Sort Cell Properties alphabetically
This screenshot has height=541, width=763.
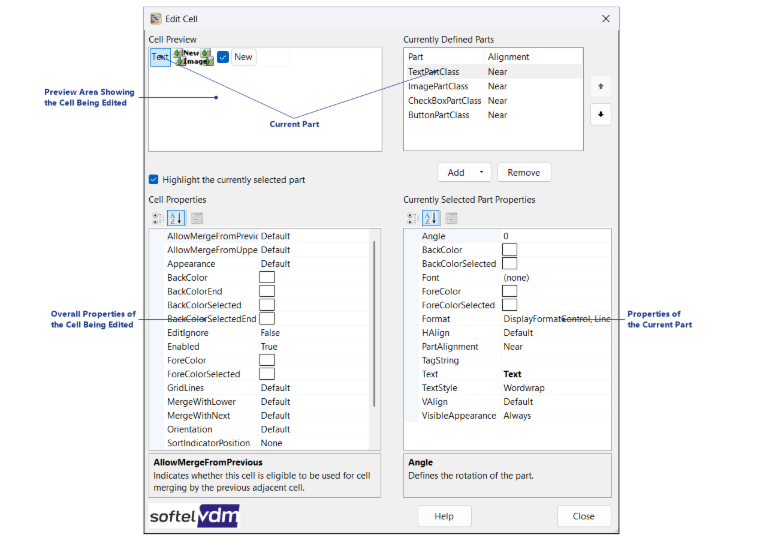[x=176, y=218]
